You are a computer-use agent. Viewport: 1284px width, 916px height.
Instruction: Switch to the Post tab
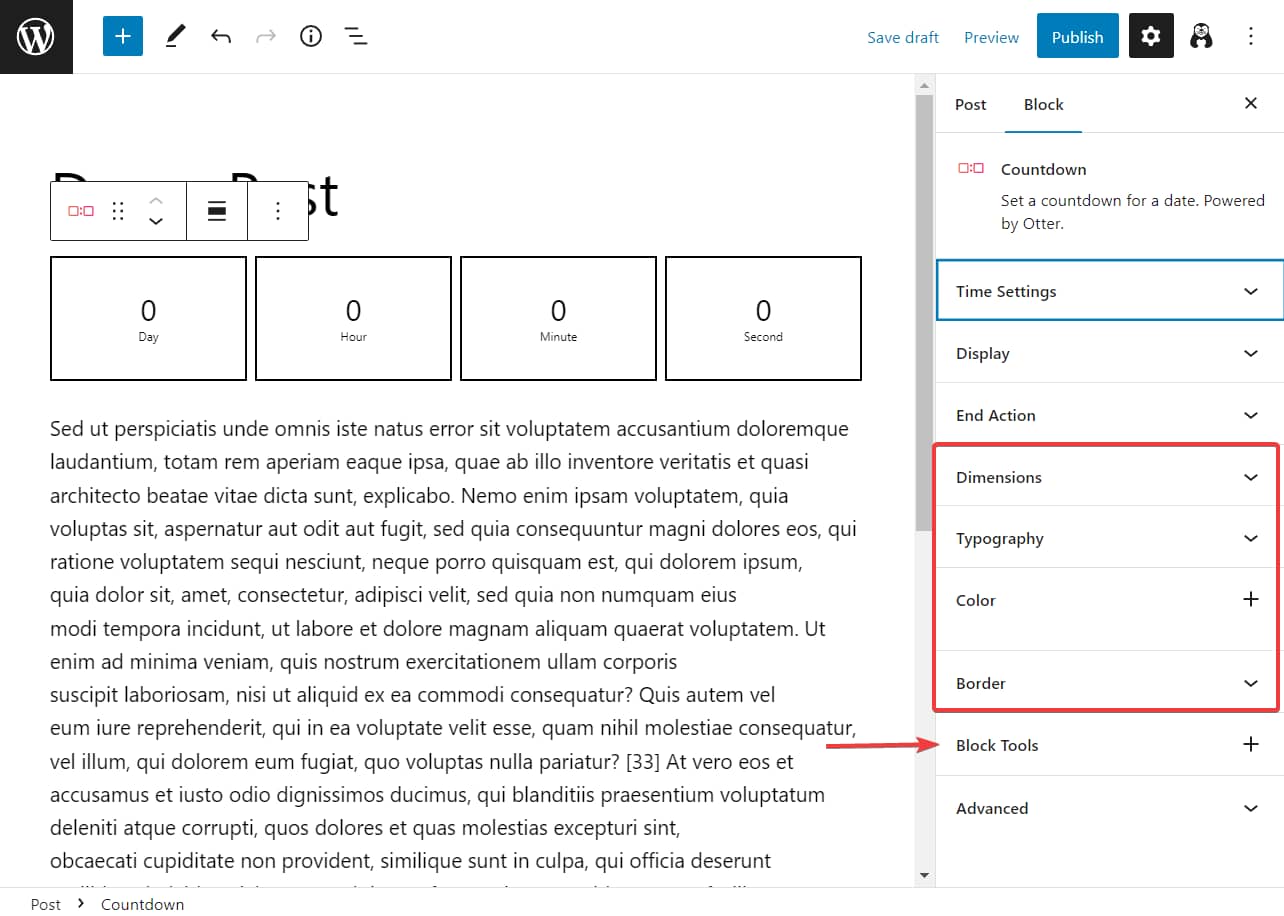pos(970,104)
